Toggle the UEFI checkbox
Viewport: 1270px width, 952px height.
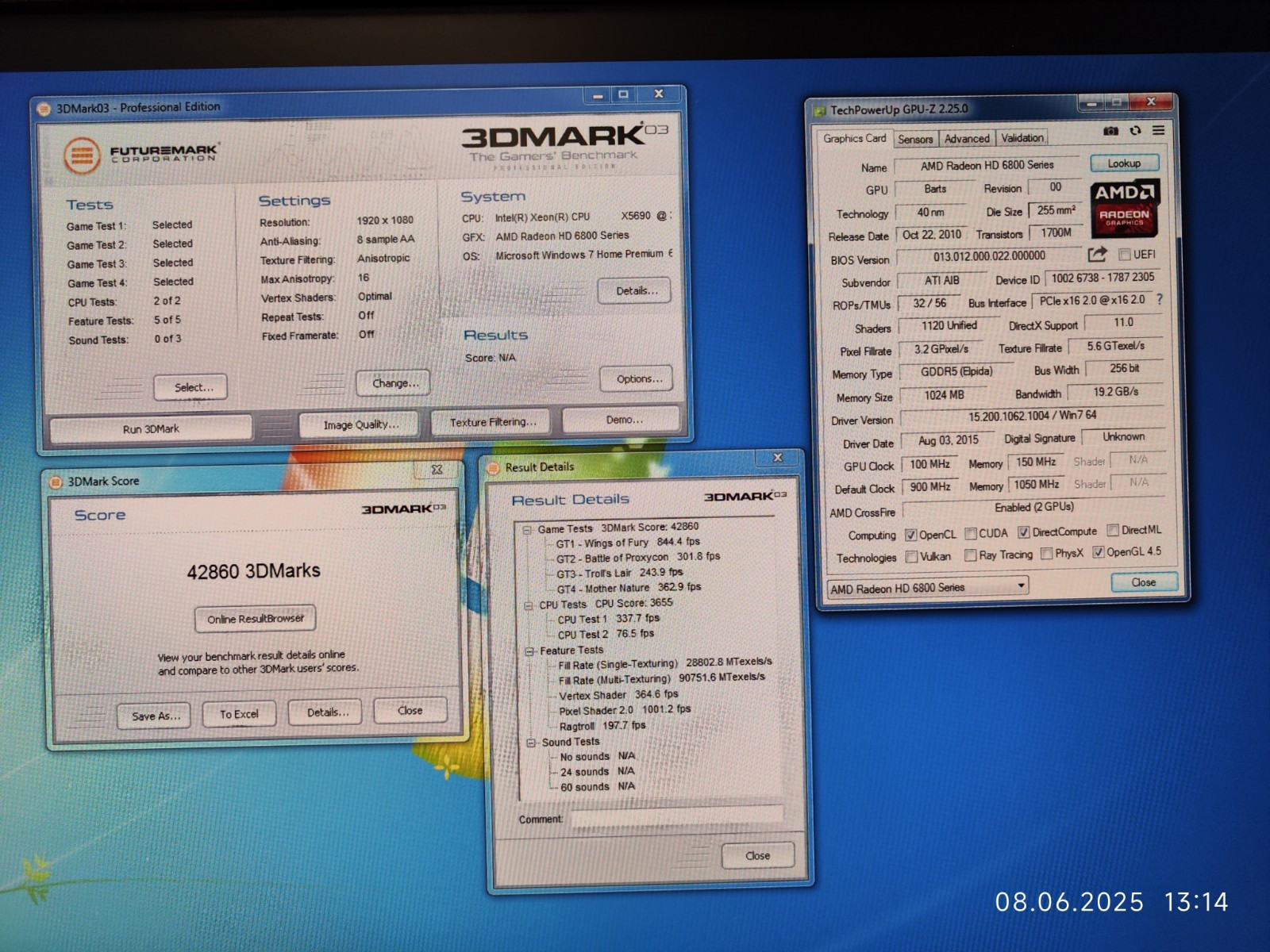point(1124,255)
